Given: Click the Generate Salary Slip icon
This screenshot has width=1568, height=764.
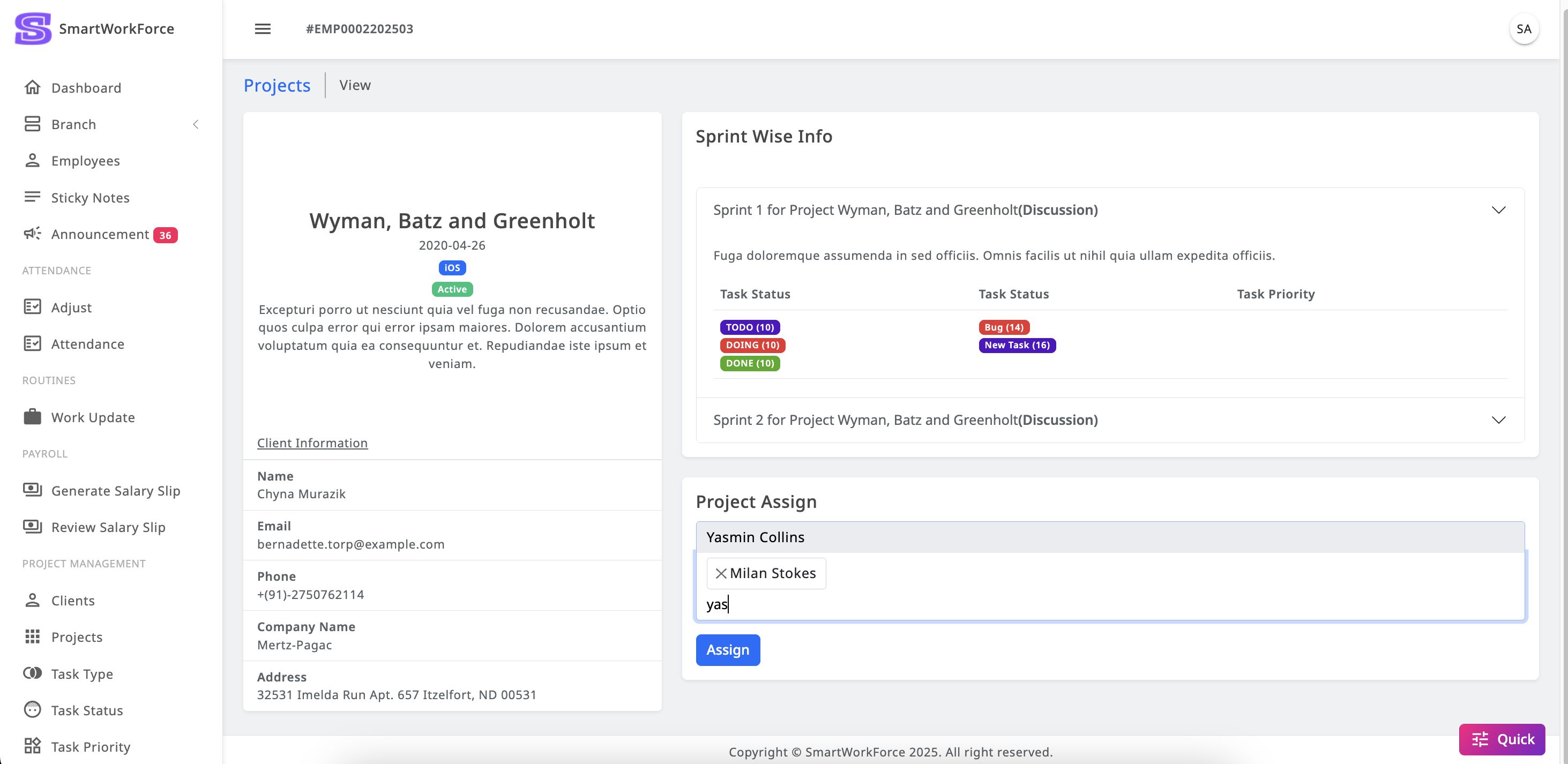Looking at the screenshot, I should coord(32,490).
